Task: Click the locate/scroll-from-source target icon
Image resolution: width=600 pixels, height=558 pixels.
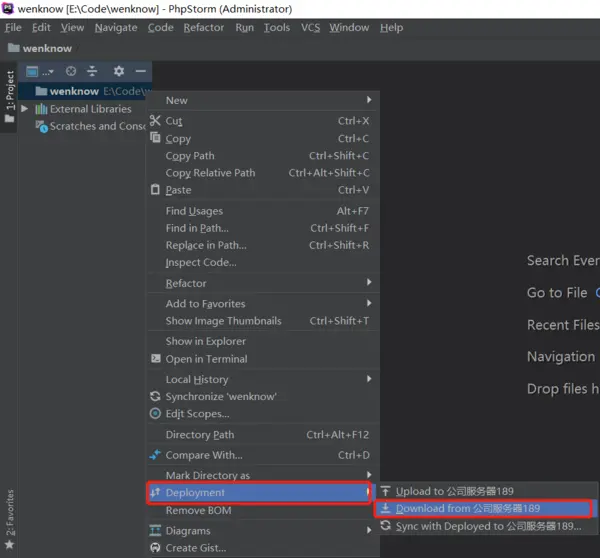Action: [x=71, y=71]
